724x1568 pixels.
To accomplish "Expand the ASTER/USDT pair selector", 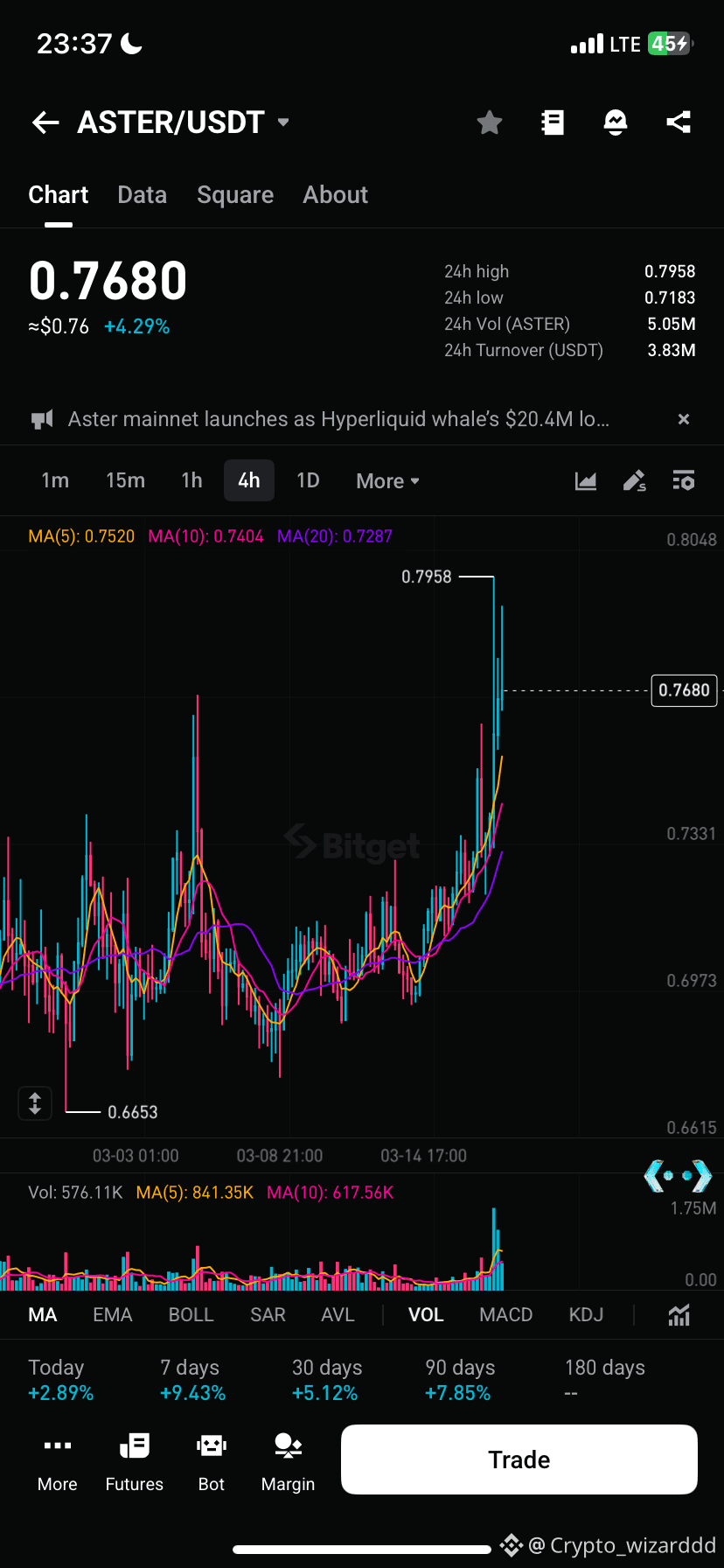I will (283, 122).
